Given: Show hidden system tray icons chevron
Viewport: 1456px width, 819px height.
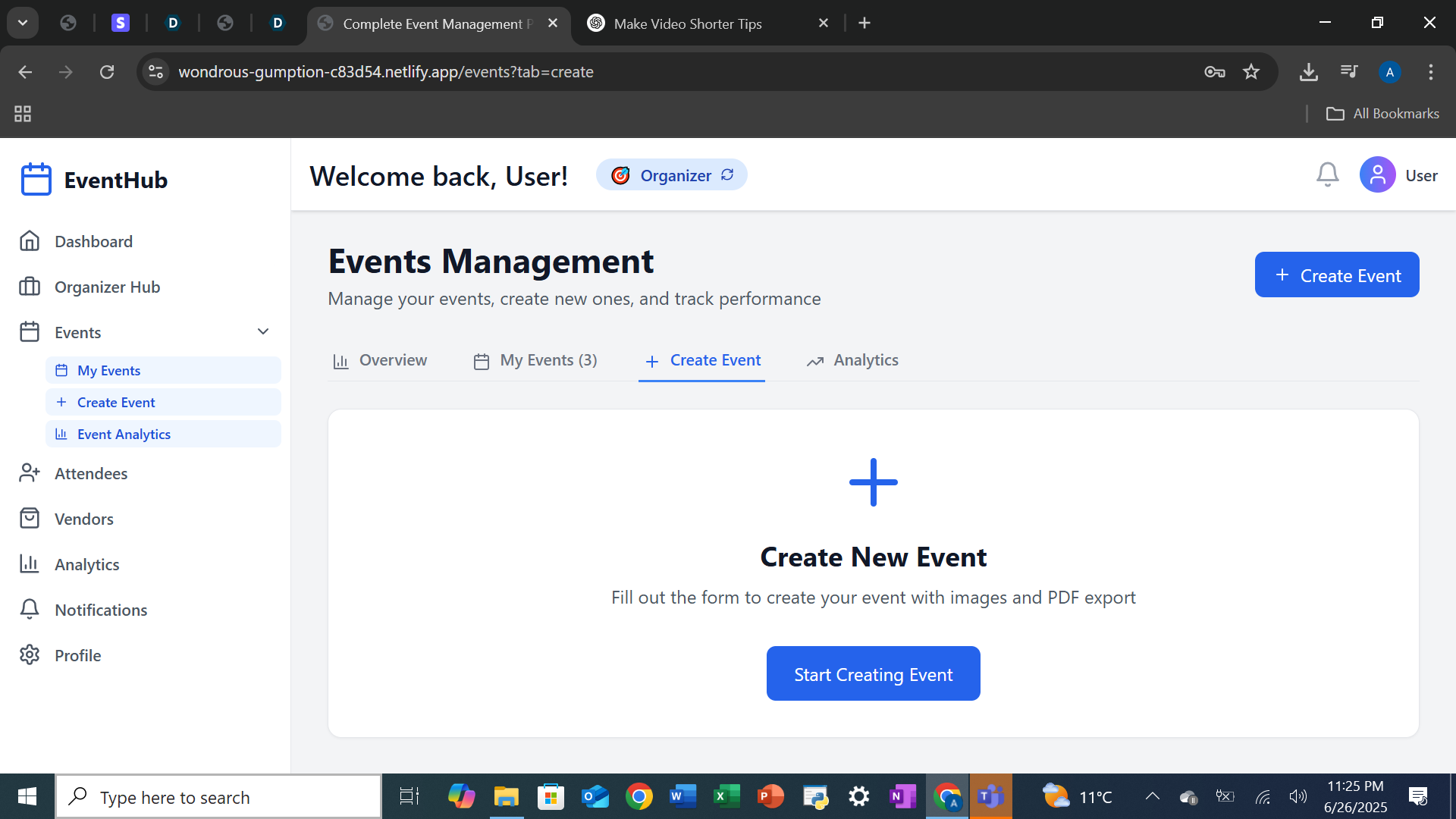Looking at the screenshot, I should [x=1152, y=796].
